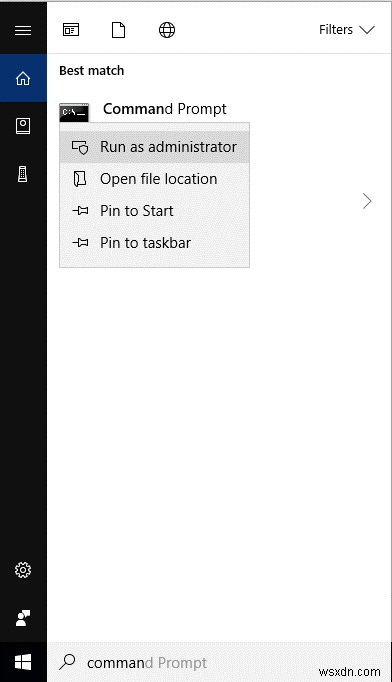The image size is (392, 682).
Task: Expand the Filters dropdown
Action: 346,30
